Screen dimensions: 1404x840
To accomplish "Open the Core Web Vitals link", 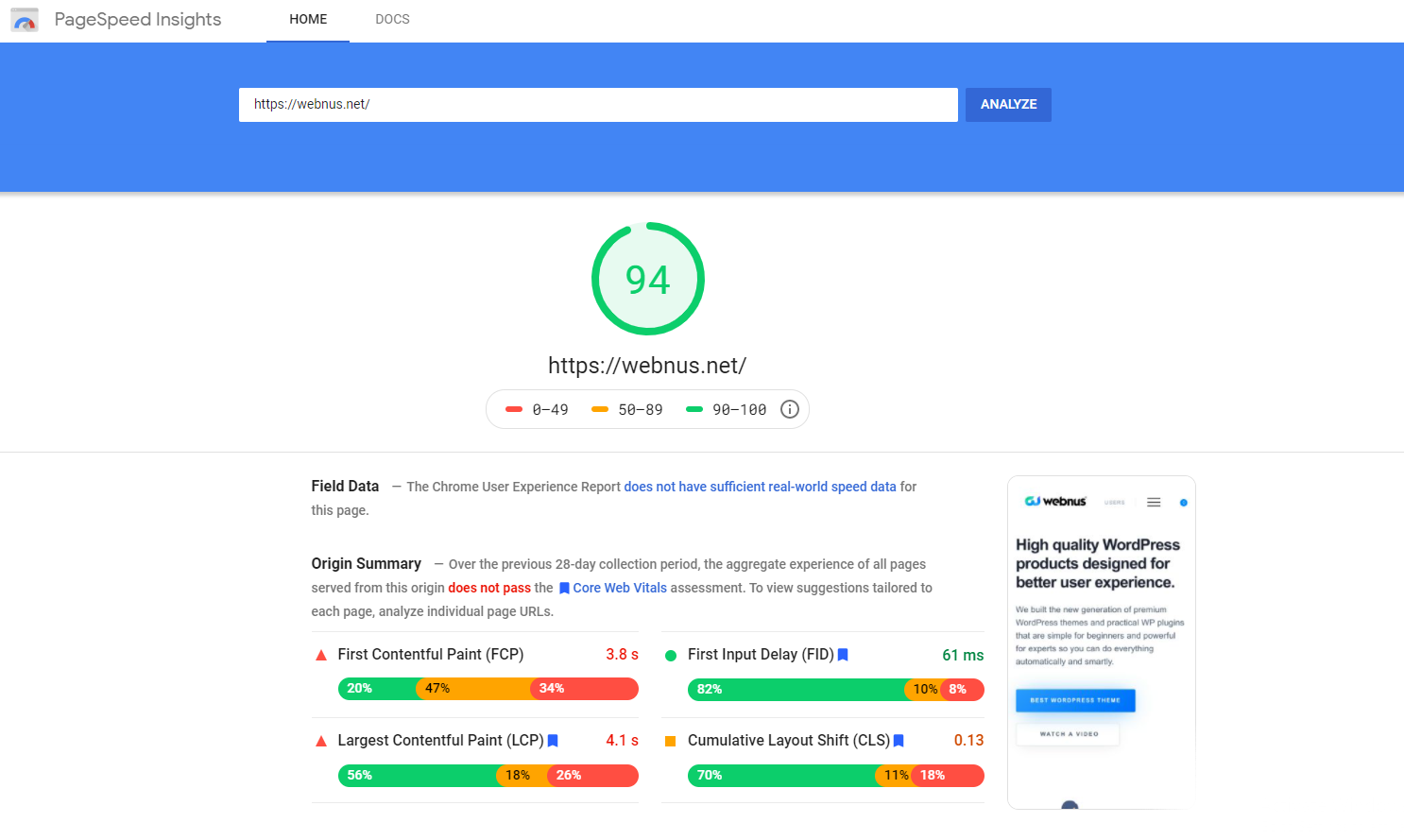I will [x=620, y=588].
